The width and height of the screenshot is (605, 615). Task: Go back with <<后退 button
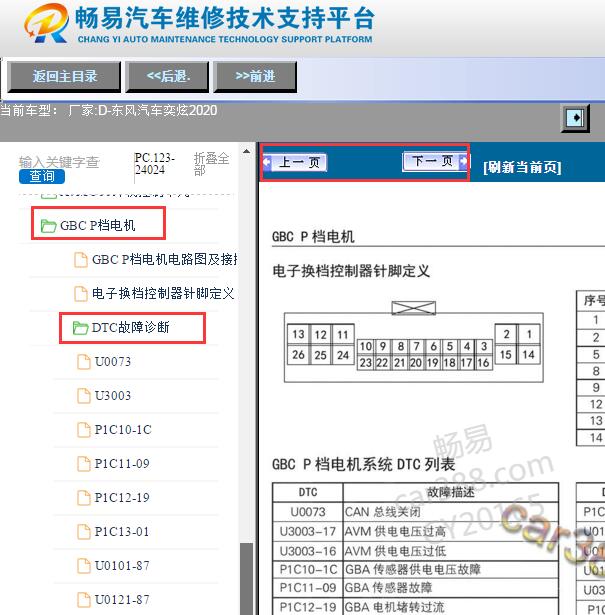click(x=167, y=76)
